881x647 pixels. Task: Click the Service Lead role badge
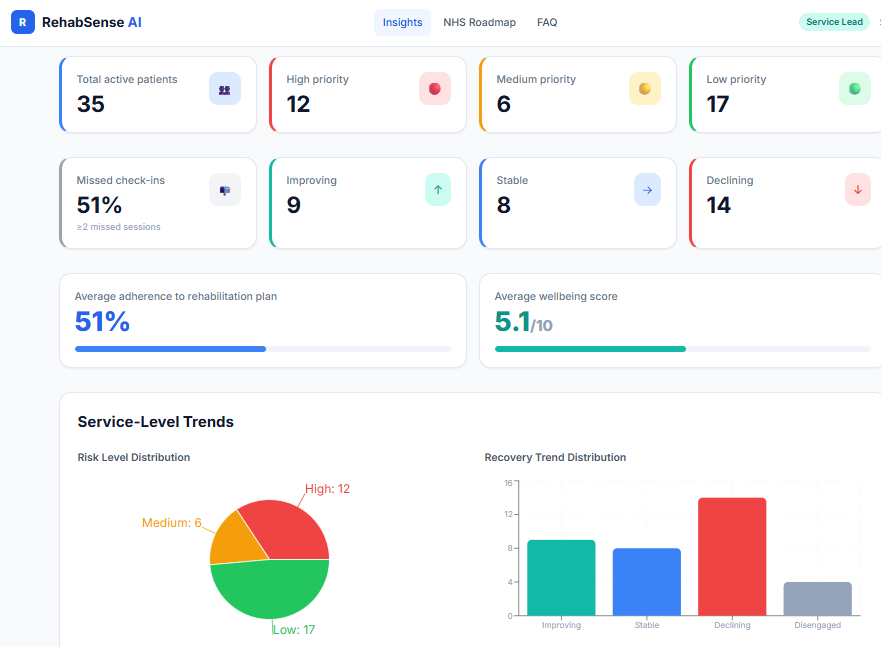[x=834, y=22]
